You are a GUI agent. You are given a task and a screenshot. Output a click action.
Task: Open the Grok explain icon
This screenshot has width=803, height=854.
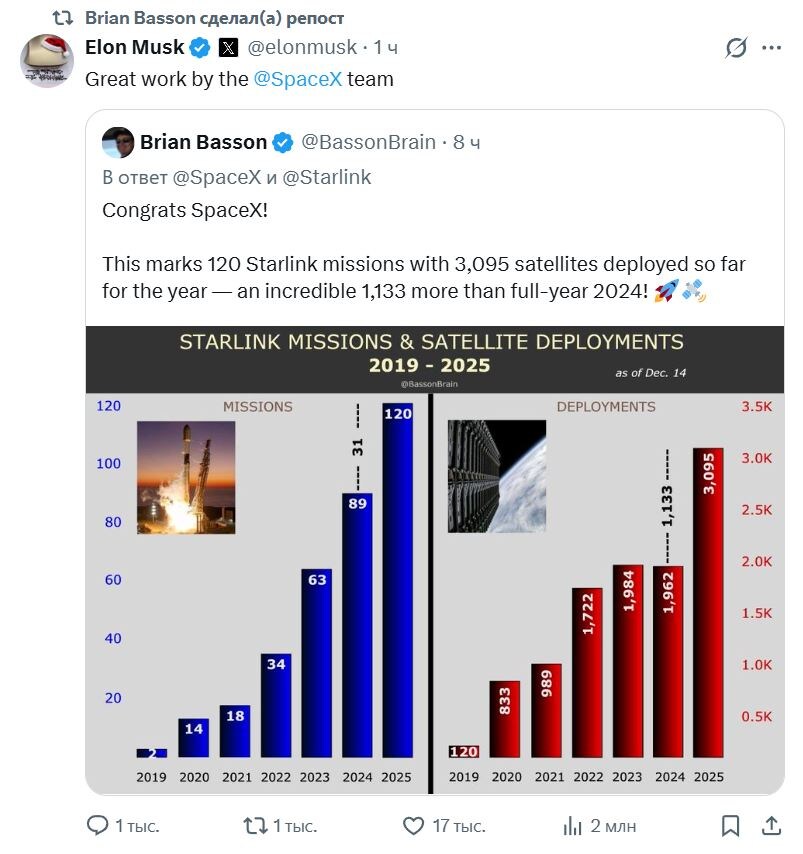737,48
